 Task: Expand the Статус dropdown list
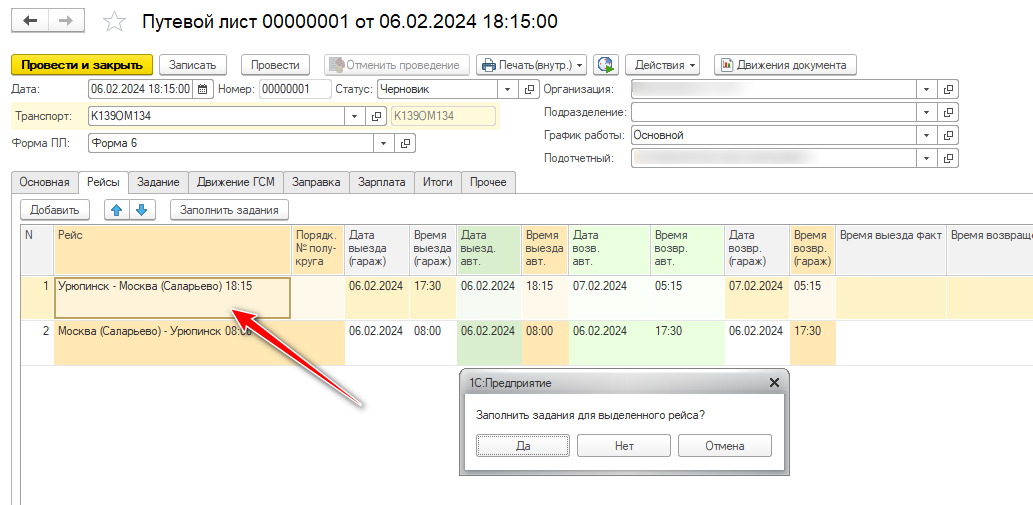(507, 89)
